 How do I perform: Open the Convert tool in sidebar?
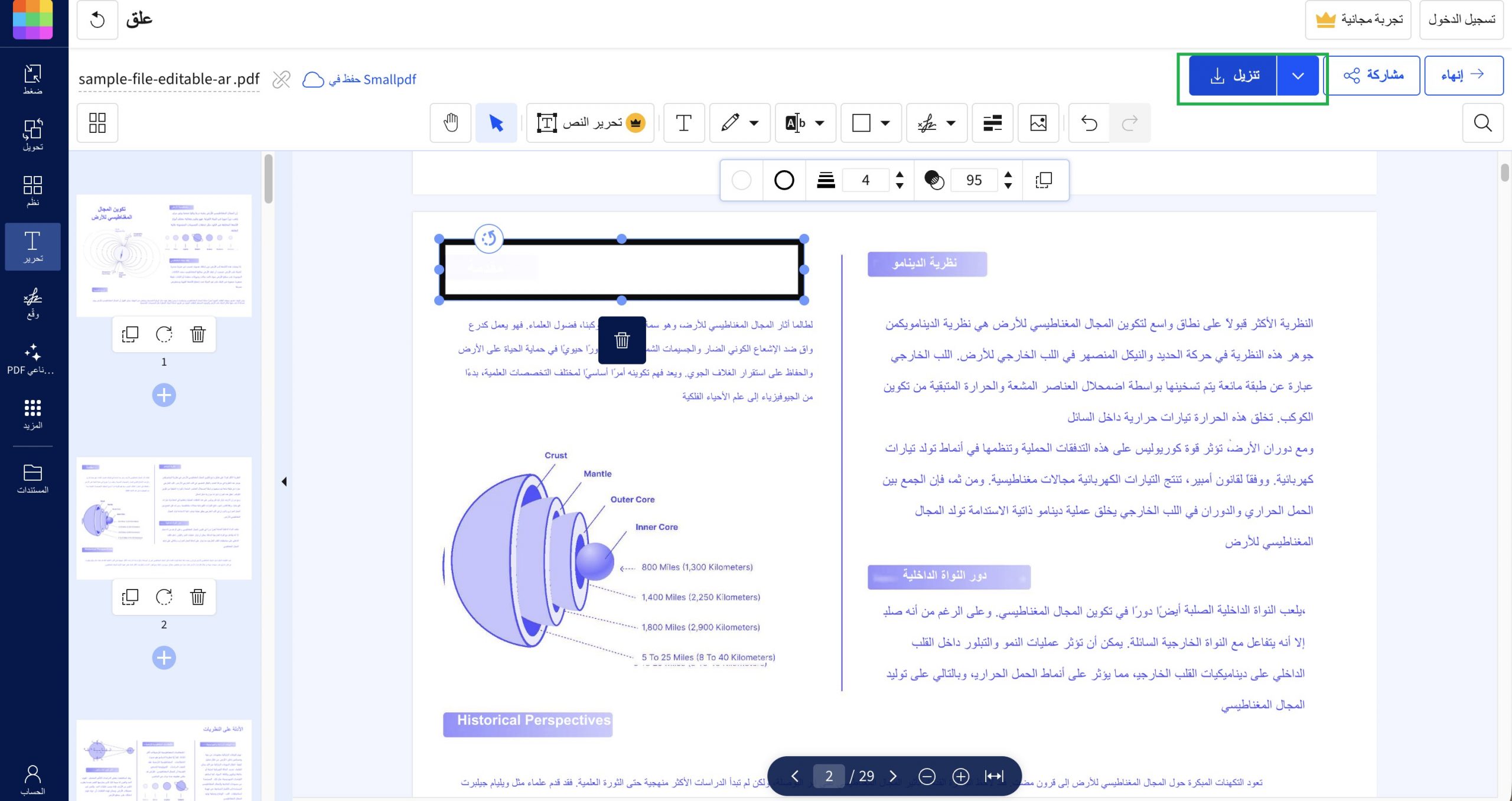(32, 135)
